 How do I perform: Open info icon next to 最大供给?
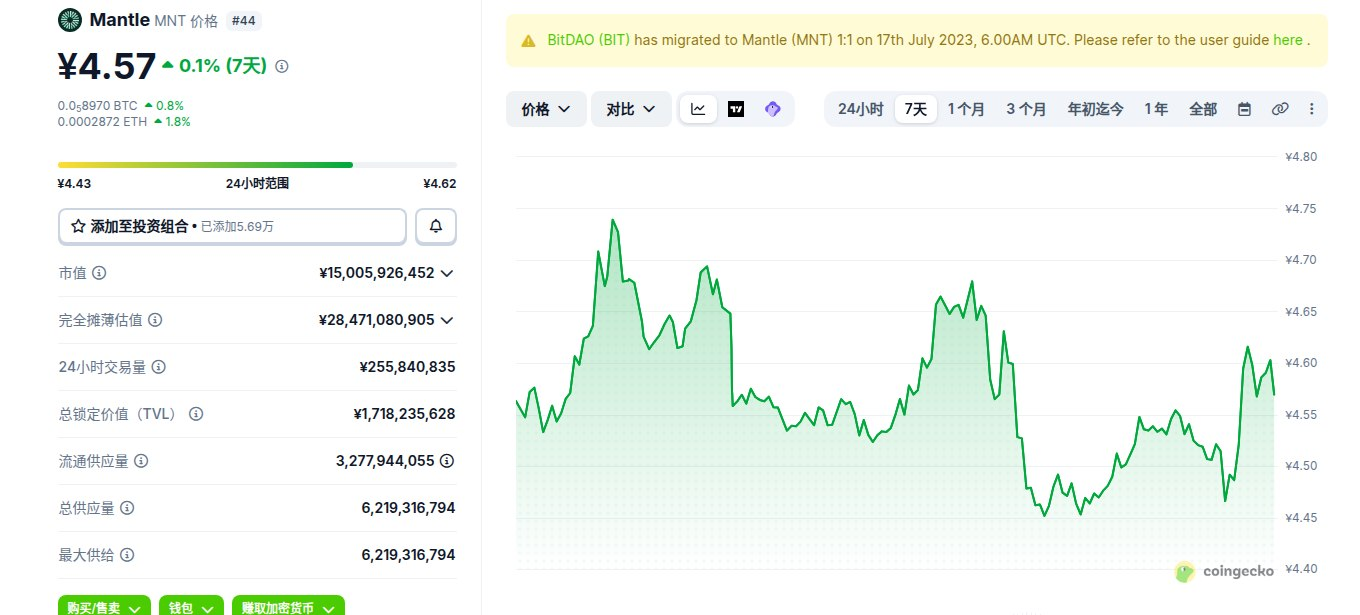click(127, 555)
